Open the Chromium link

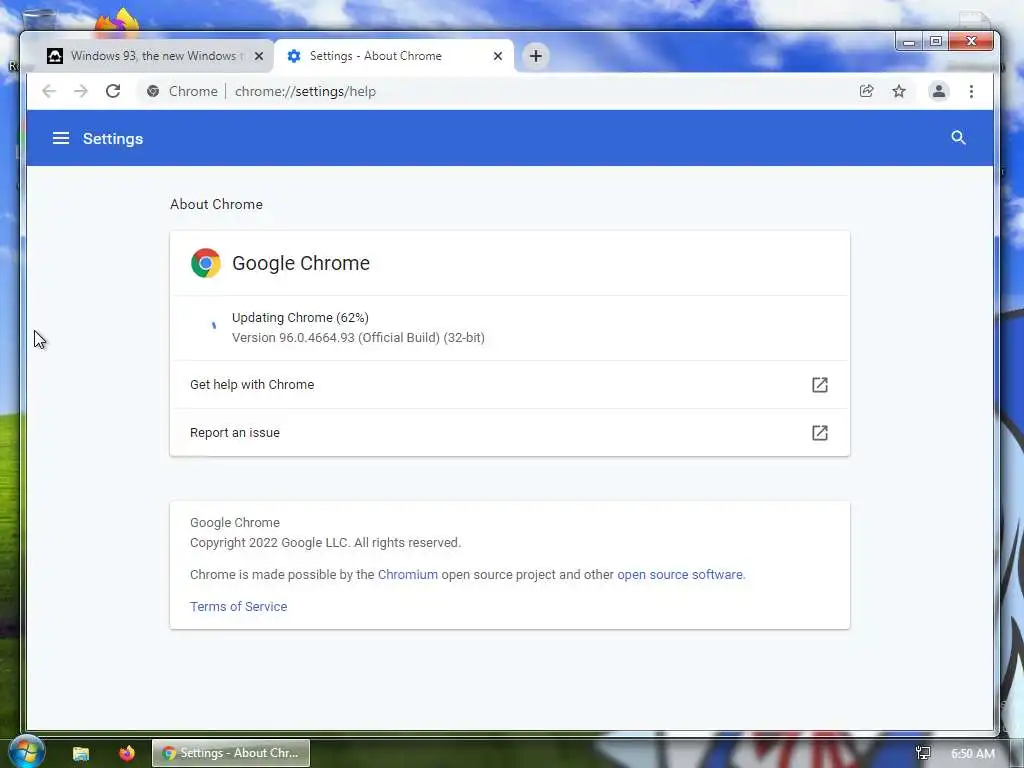pos(408,575)
